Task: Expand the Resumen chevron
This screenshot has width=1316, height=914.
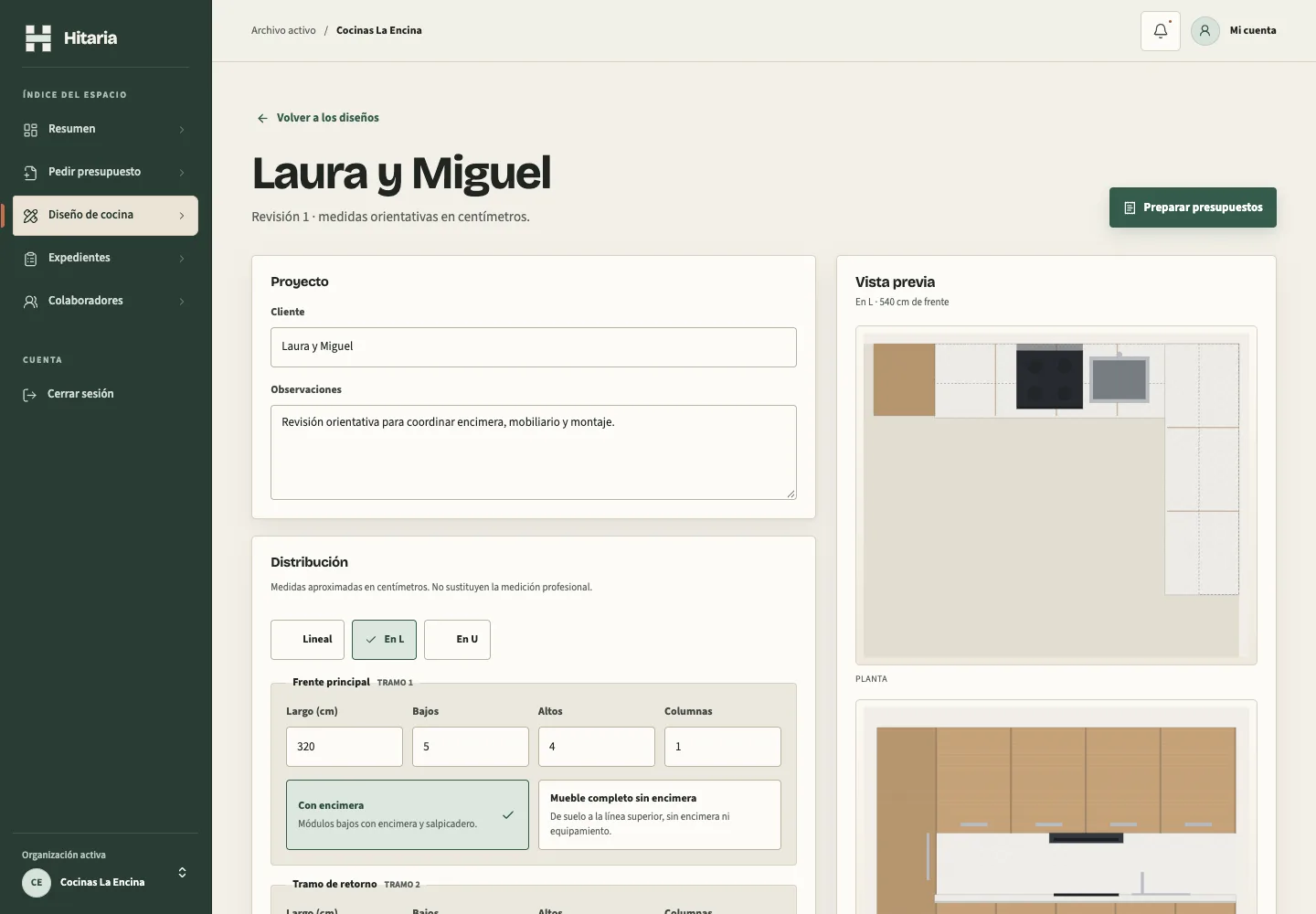Action: point(182,130)
